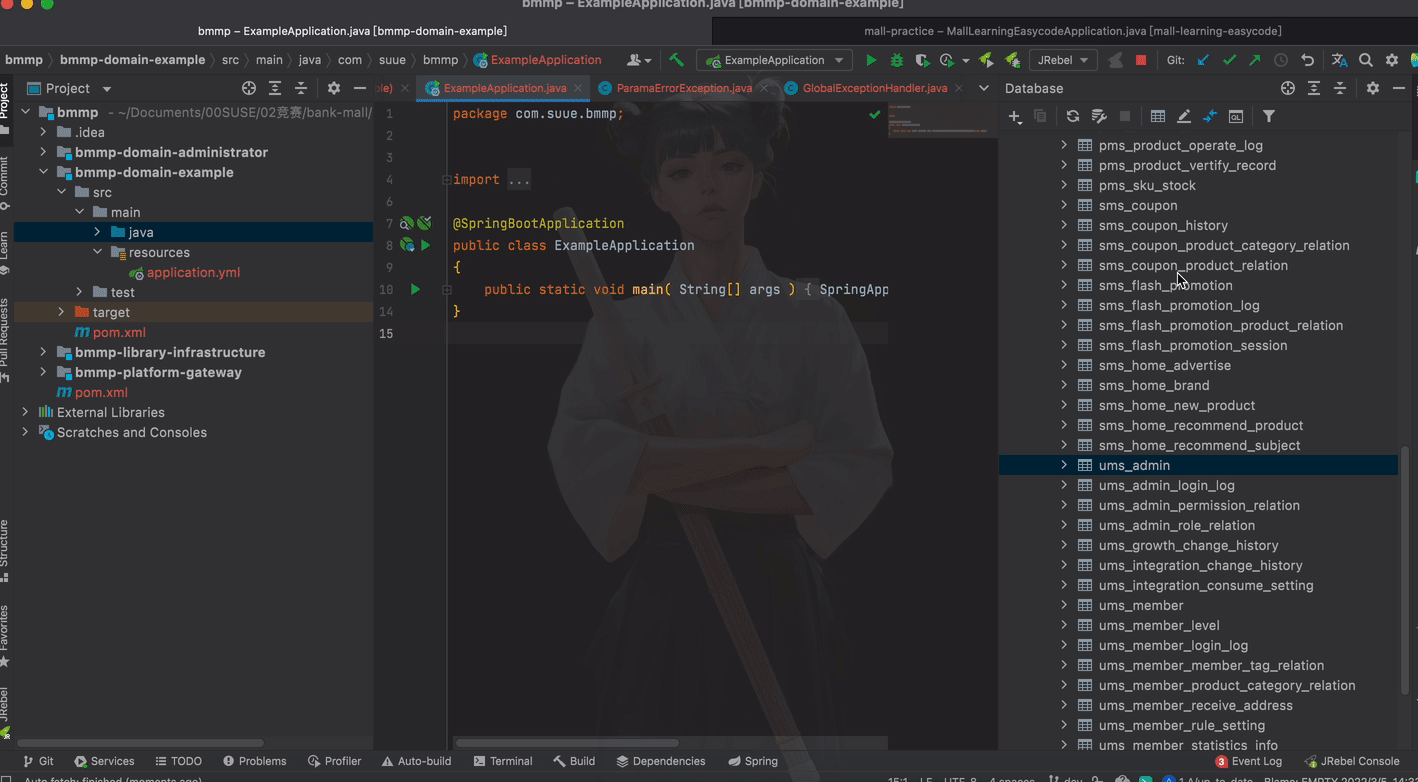Collapse the bmmp-domain-example module
Viewport: 1418px width, 782px height.
pos(43,172)
